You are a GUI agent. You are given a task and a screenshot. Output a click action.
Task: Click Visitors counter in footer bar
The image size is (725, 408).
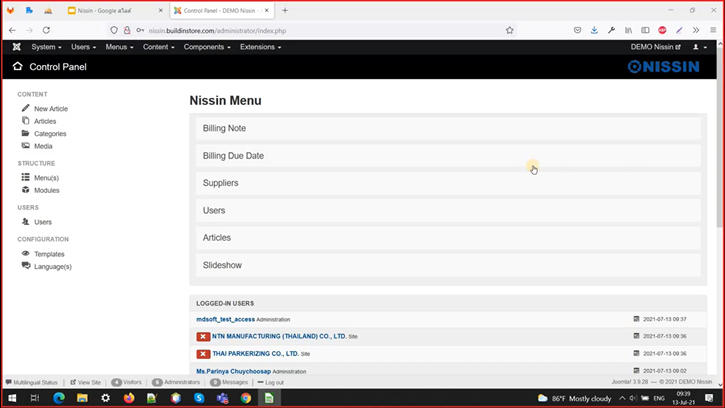126,383
